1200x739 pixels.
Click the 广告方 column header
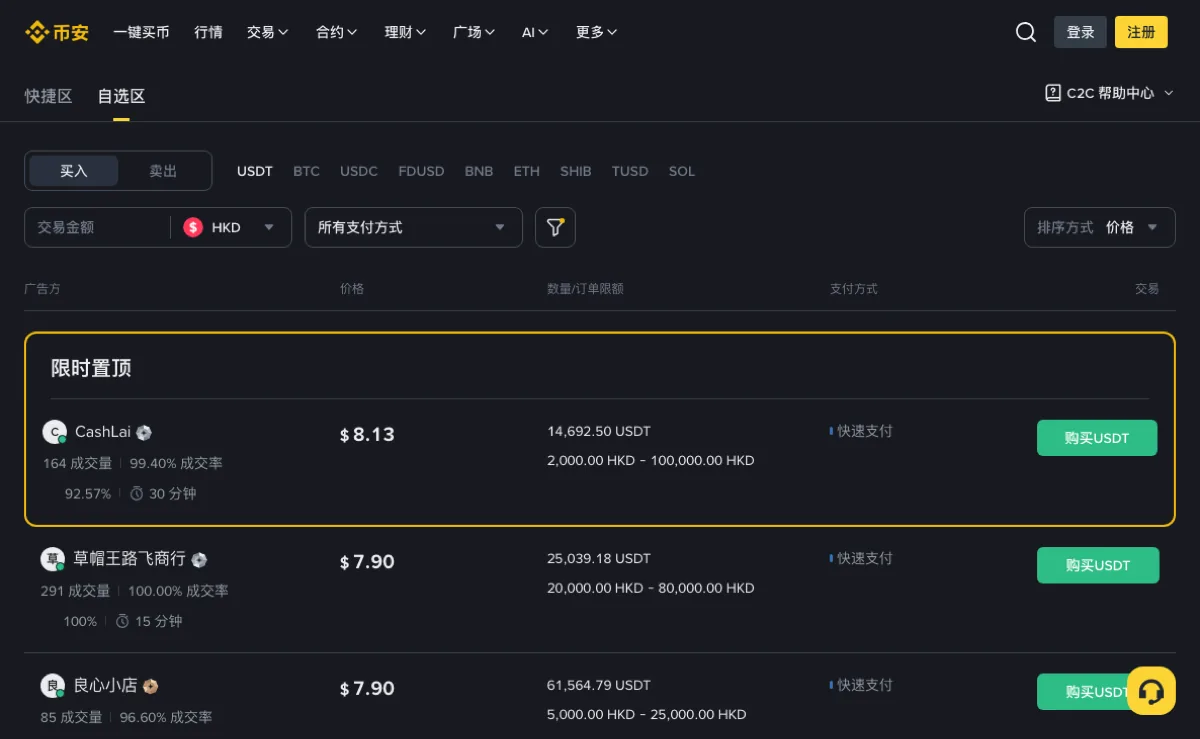(x=42, y=289)
